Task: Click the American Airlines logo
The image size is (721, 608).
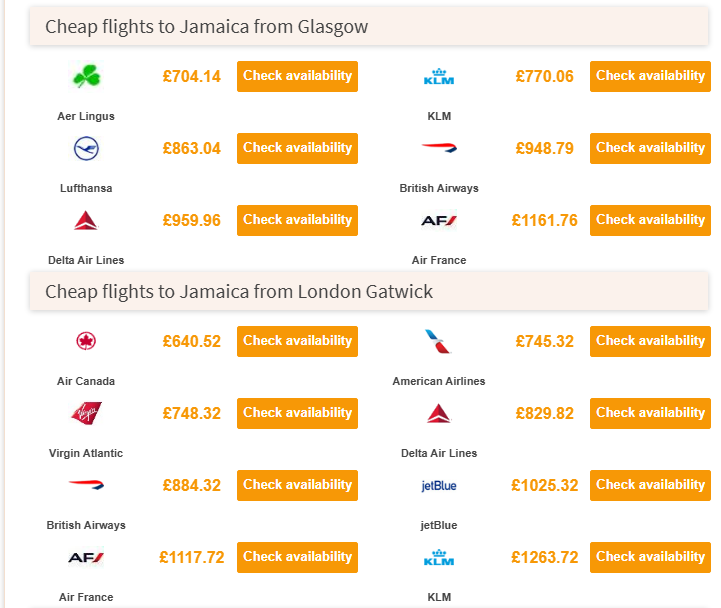Action: coord(439,341)
